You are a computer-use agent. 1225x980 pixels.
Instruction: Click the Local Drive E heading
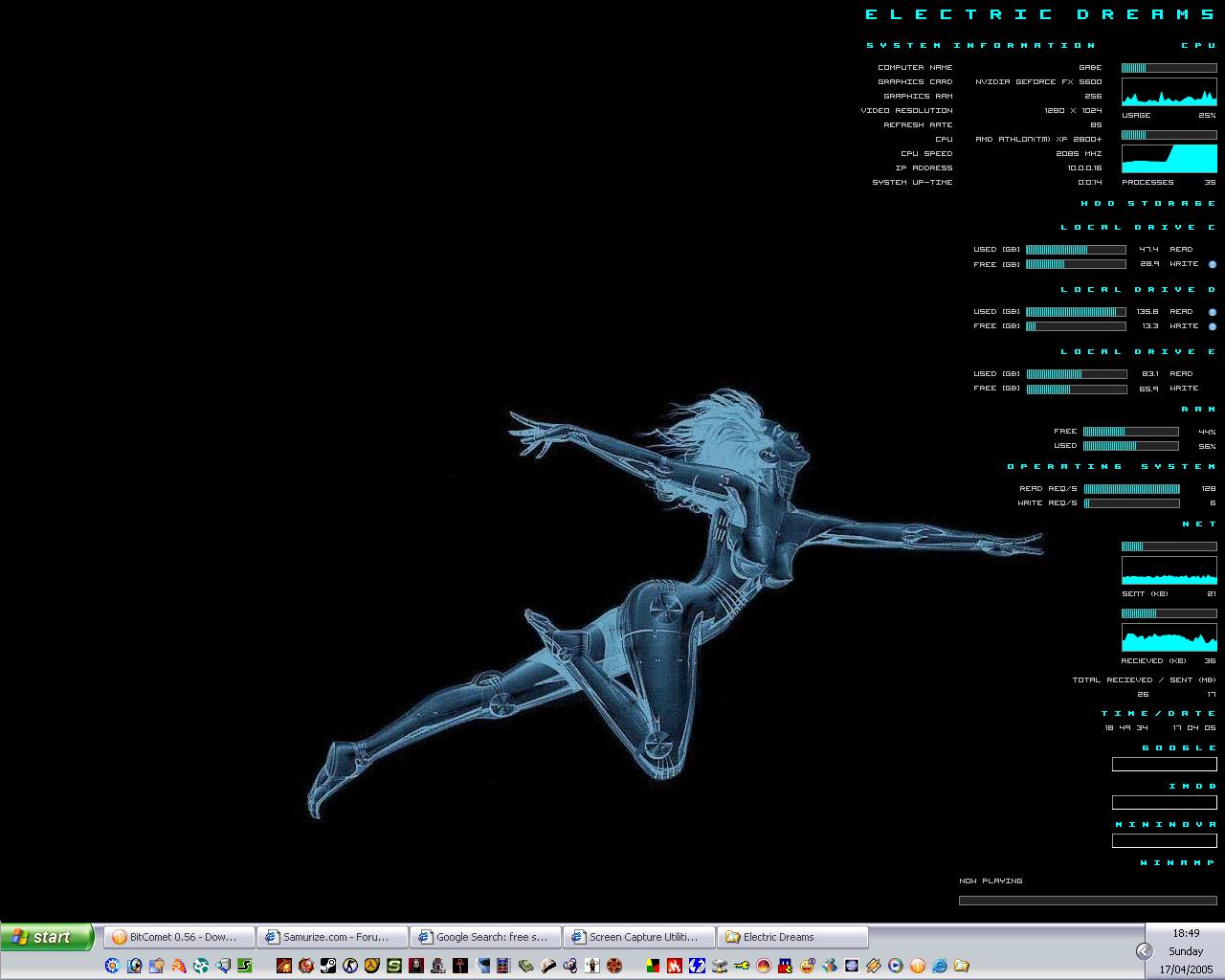coord(1138,351)
